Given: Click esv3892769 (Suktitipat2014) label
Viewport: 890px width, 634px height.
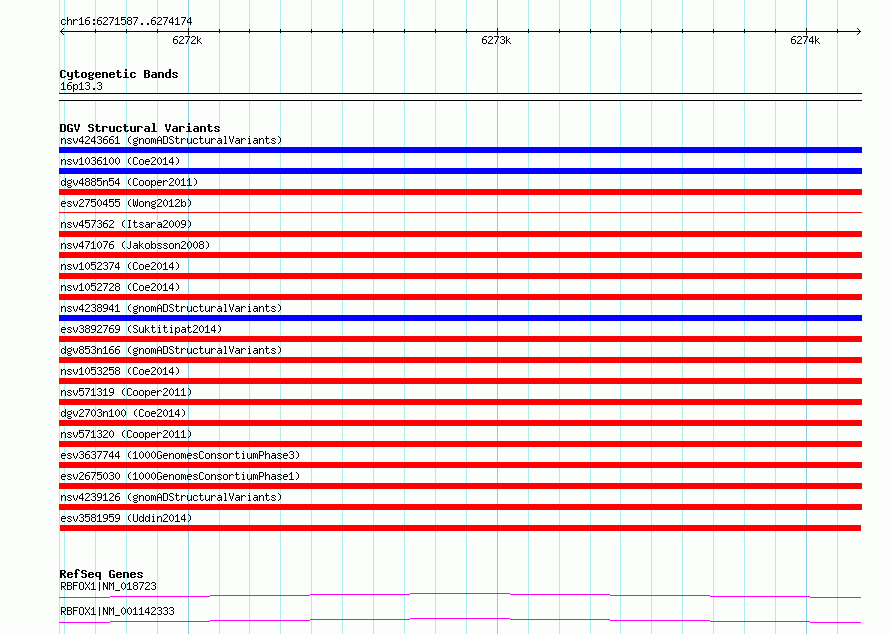Looking at the screenshot, I should click(x=141, y=329).
